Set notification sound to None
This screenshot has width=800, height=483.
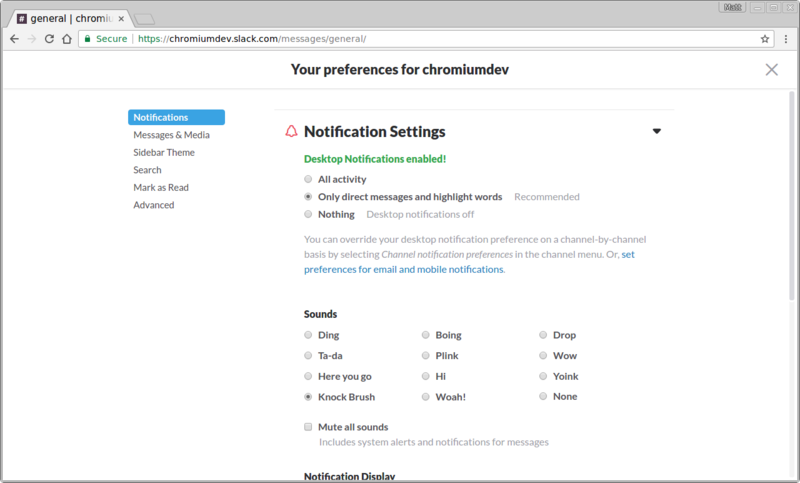pos(543,396)
